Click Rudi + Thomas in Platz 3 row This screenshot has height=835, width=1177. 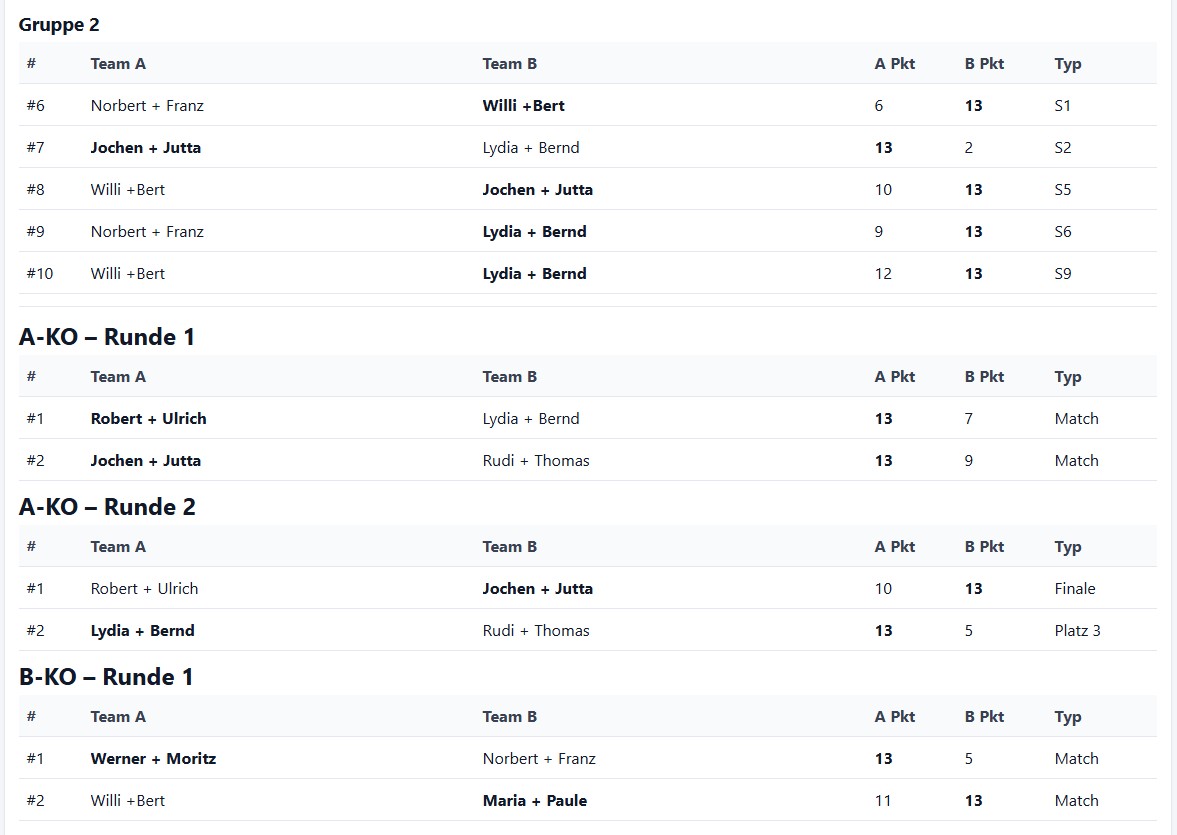(x=535, y=631)
